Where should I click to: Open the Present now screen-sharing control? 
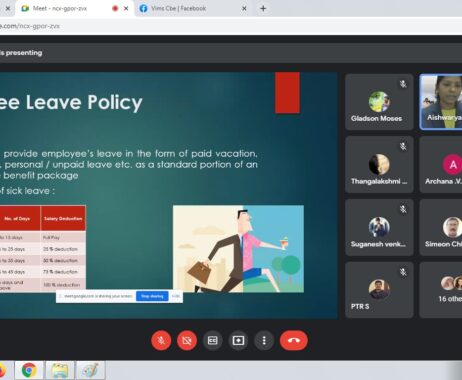click(x=238, y=340)
